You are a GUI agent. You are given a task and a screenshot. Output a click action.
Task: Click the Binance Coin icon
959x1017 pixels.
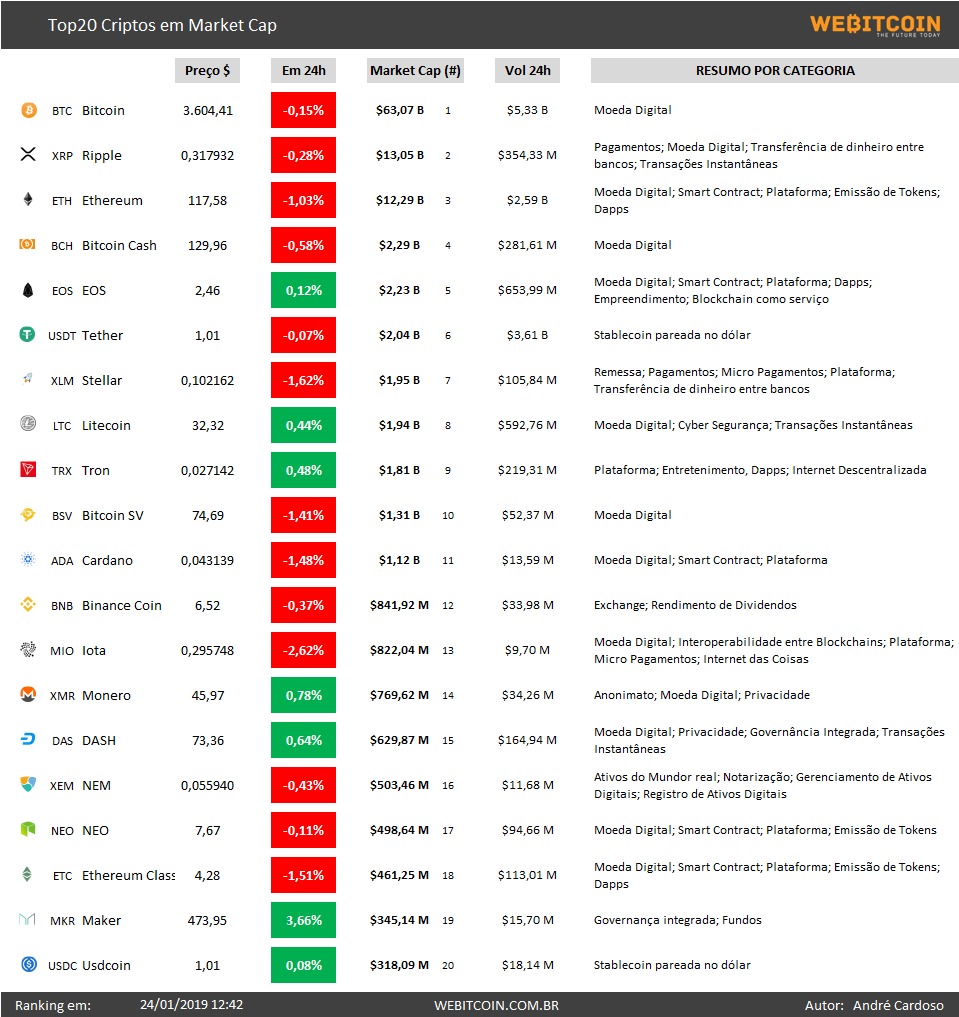pos(28,604)
